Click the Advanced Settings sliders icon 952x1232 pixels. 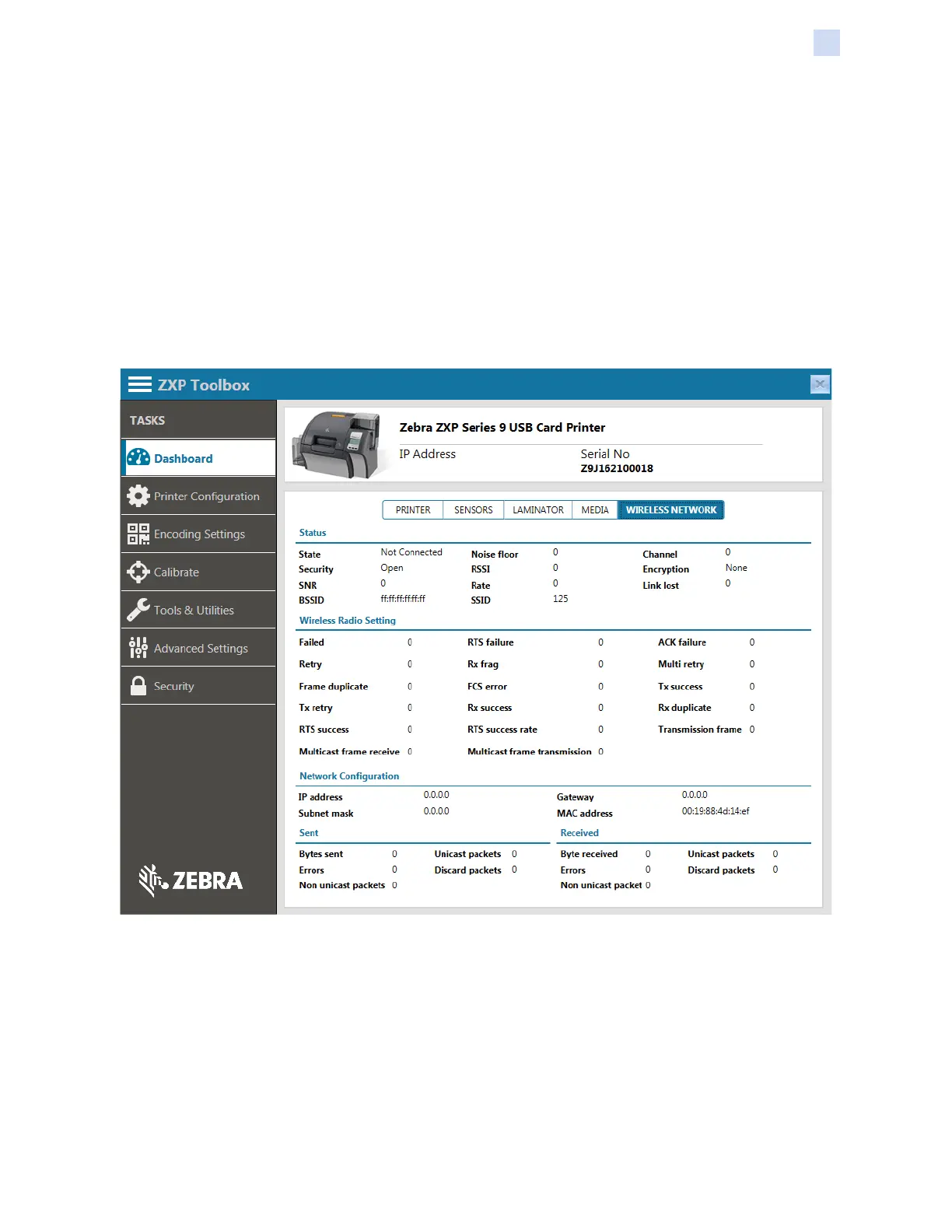(x=138, y=648)
